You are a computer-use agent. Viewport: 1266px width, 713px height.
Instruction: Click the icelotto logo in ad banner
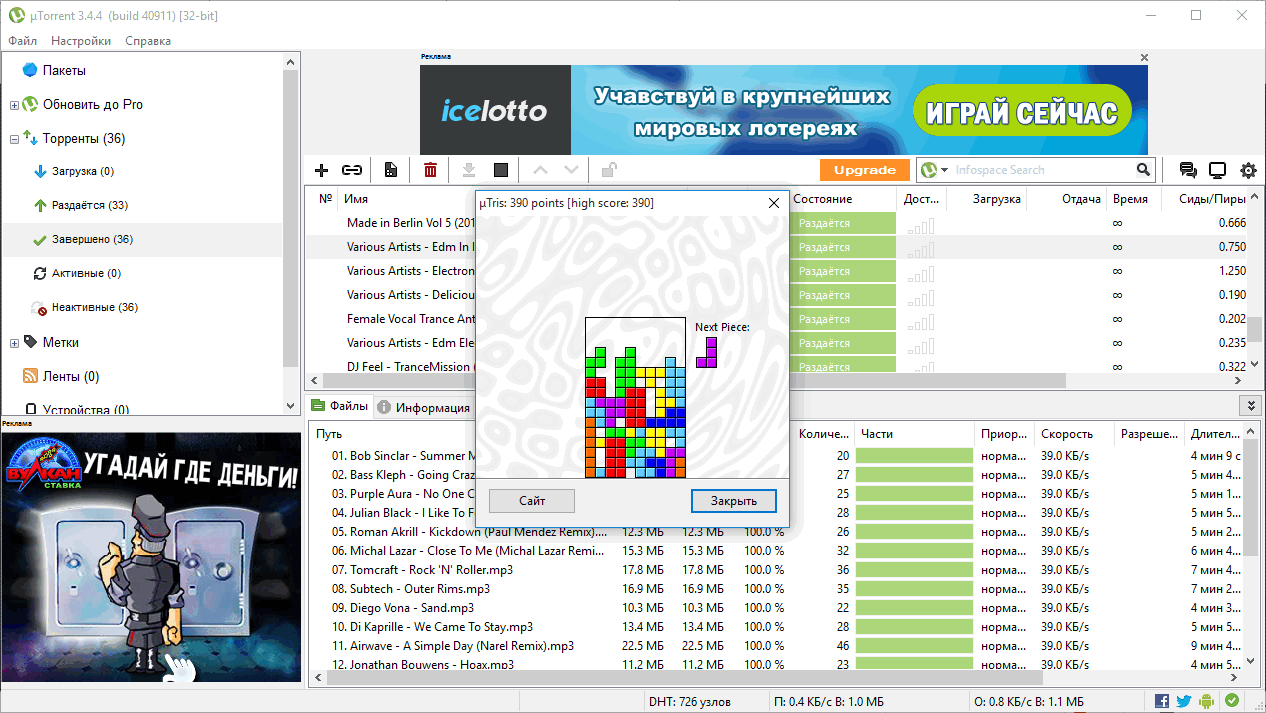click(495, 110)
